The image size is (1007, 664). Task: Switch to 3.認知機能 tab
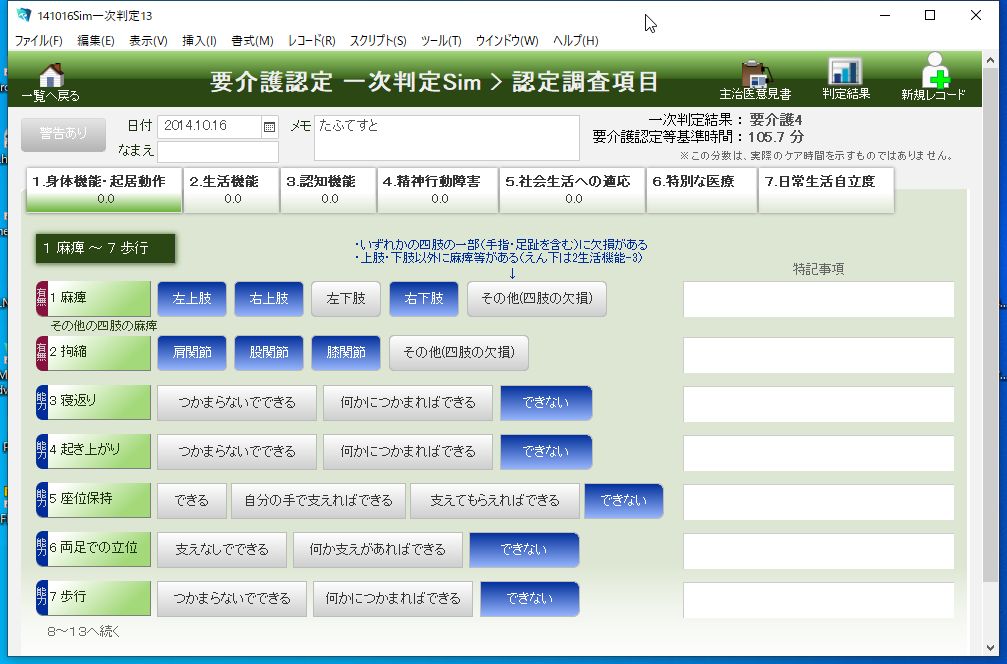click(x=328, y=189)
